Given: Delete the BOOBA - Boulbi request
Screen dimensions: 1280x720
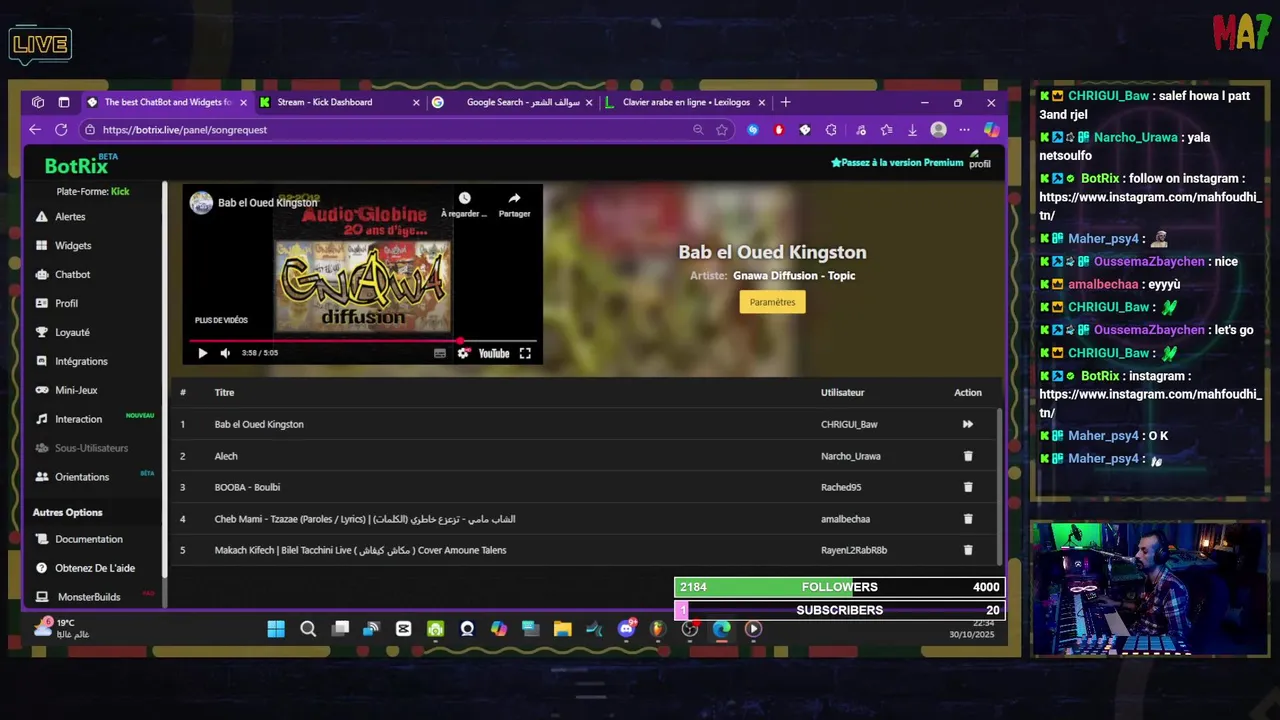Looking at the screenshot, I should pyautogui.click(x=968, y=487).
